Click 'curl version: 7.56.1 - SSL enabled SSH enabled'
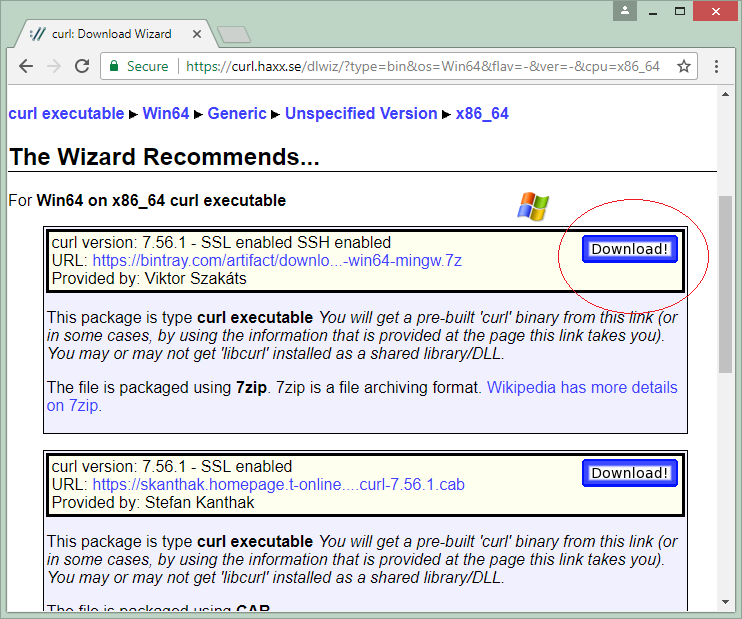 [221, 242]
